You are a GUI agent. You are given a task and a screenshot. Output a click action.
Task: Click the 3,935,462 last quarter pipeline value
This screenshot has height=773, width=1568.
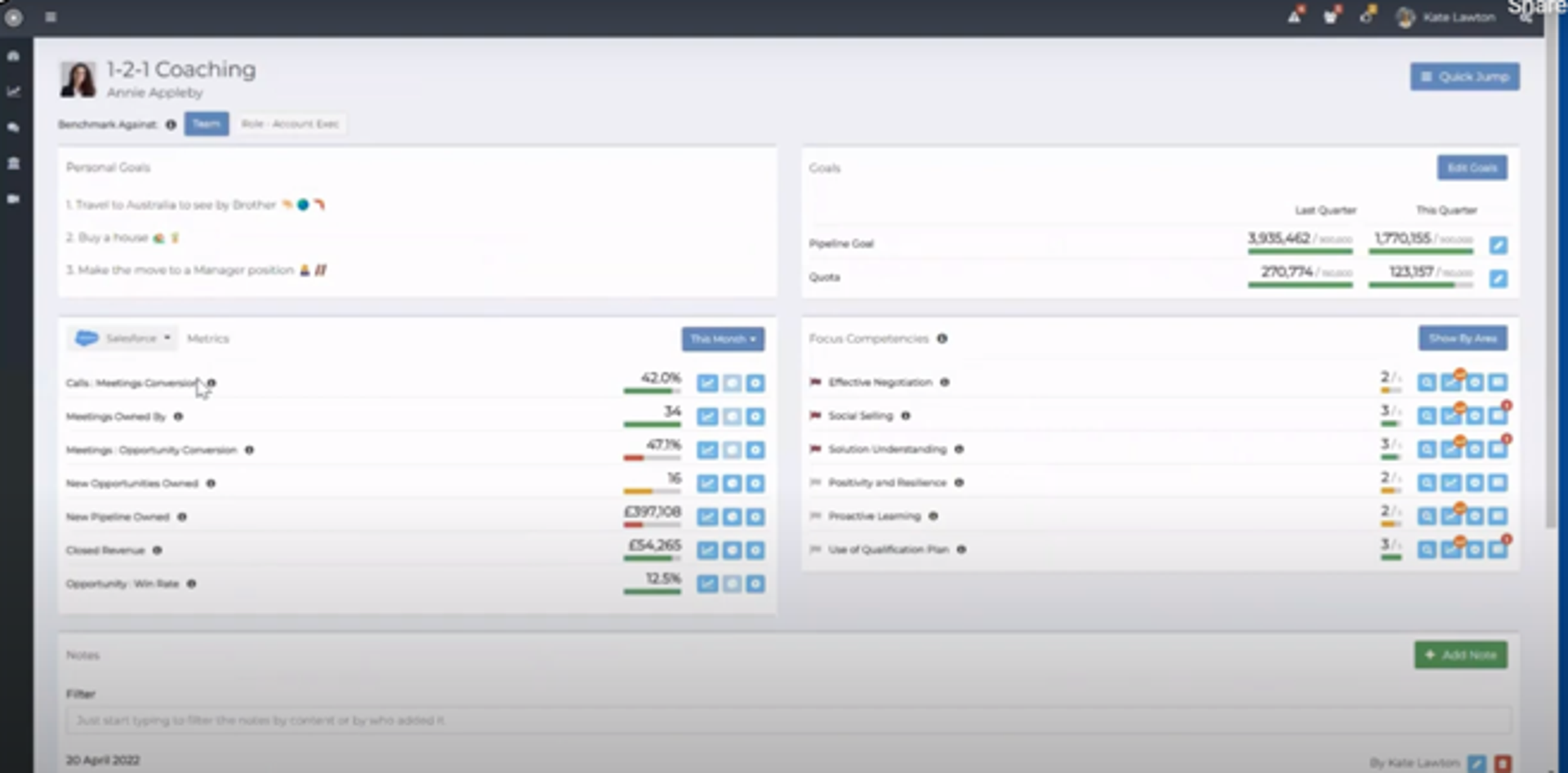tap(1279, 238)
